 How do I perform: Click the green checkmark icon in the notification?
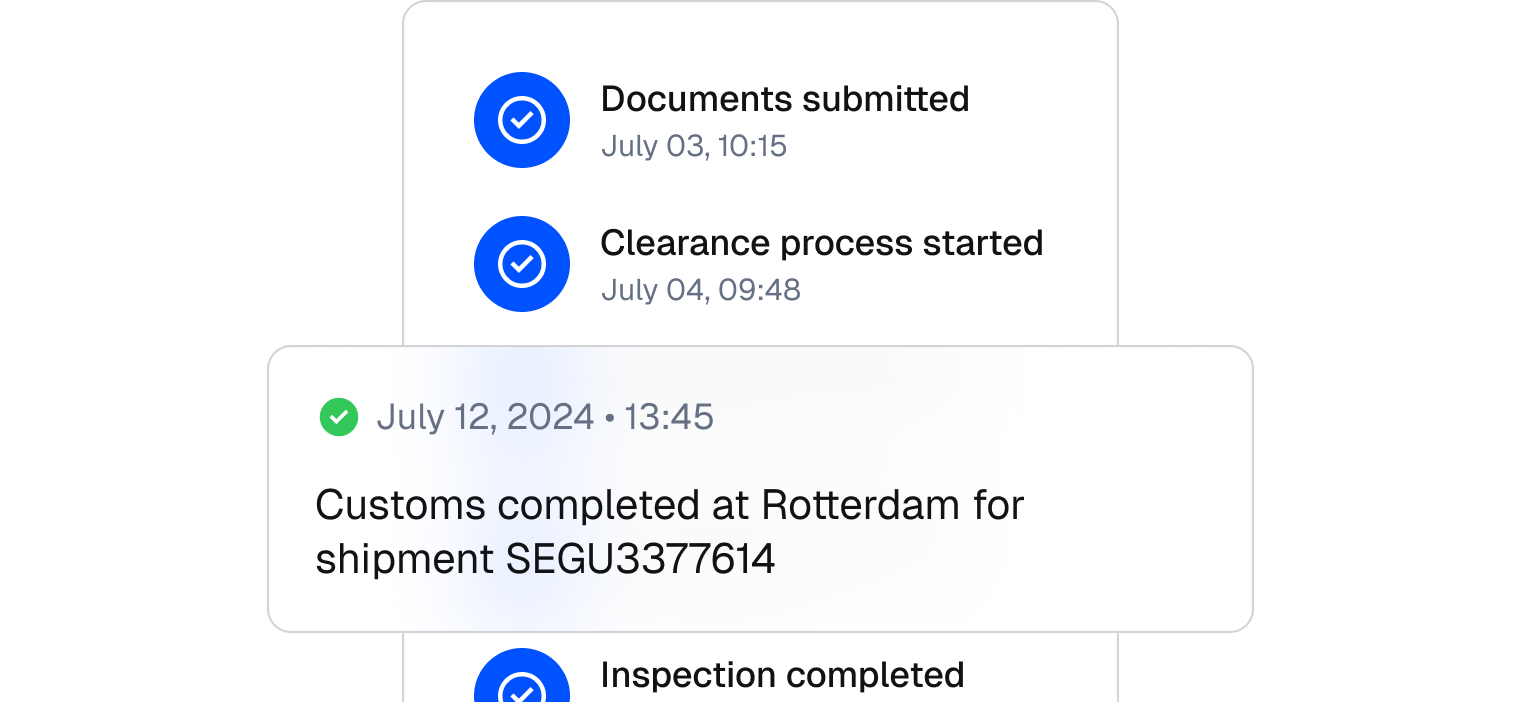(x=339, y=417)
